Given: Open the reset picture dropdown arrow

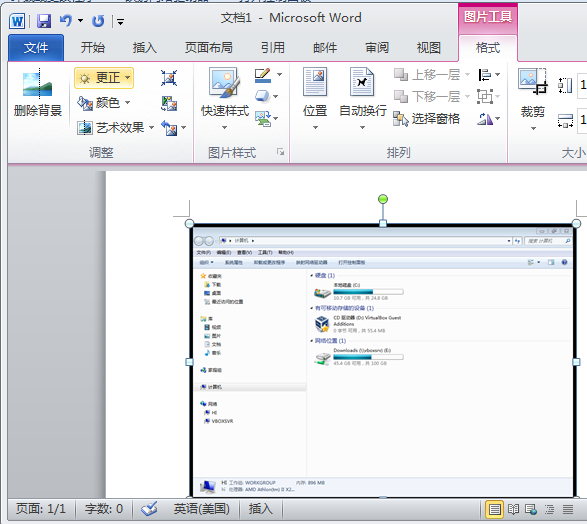Looking at the screenshot, I should 184,128.
